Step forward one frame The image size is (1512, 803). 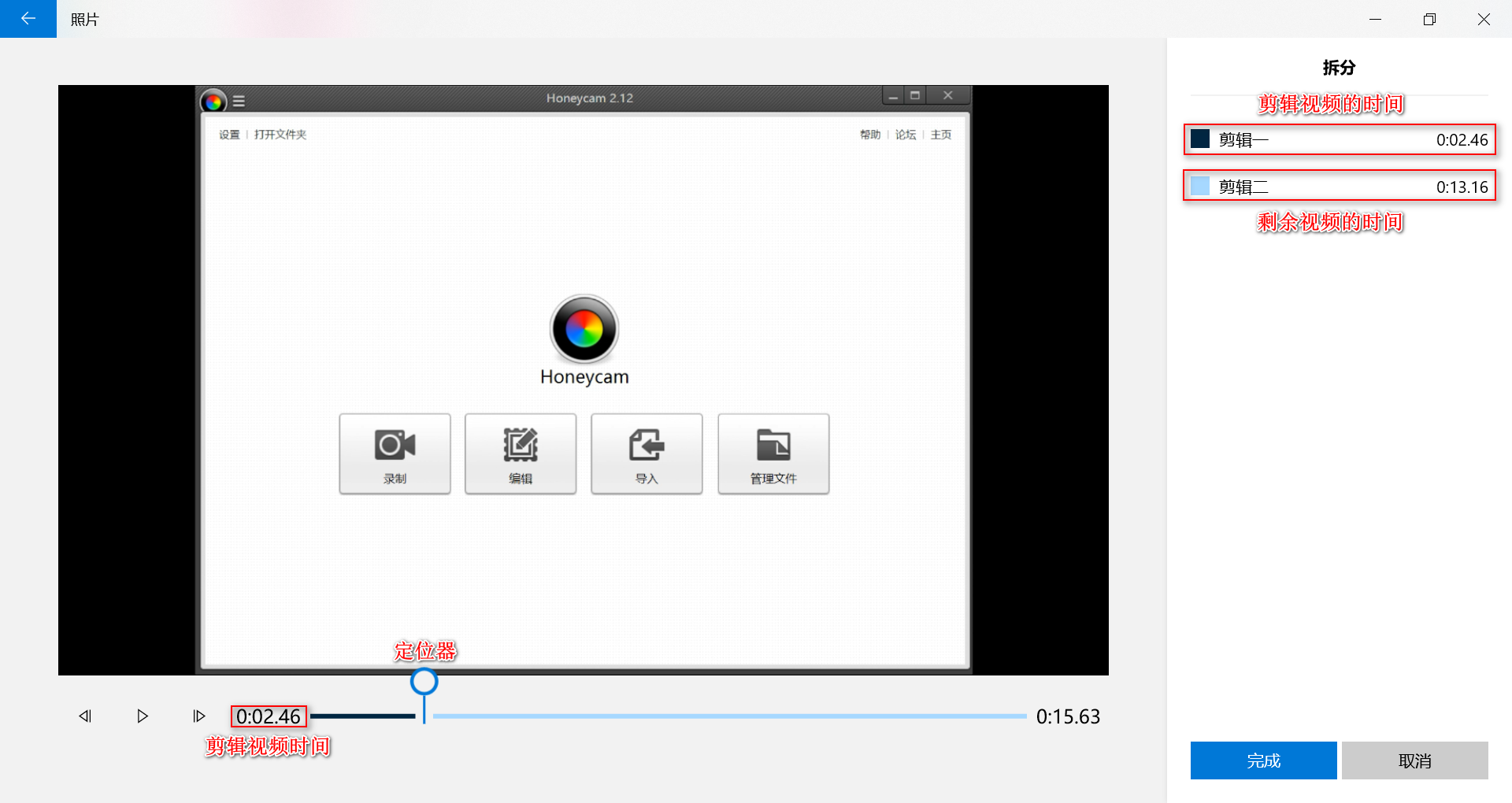199,716
